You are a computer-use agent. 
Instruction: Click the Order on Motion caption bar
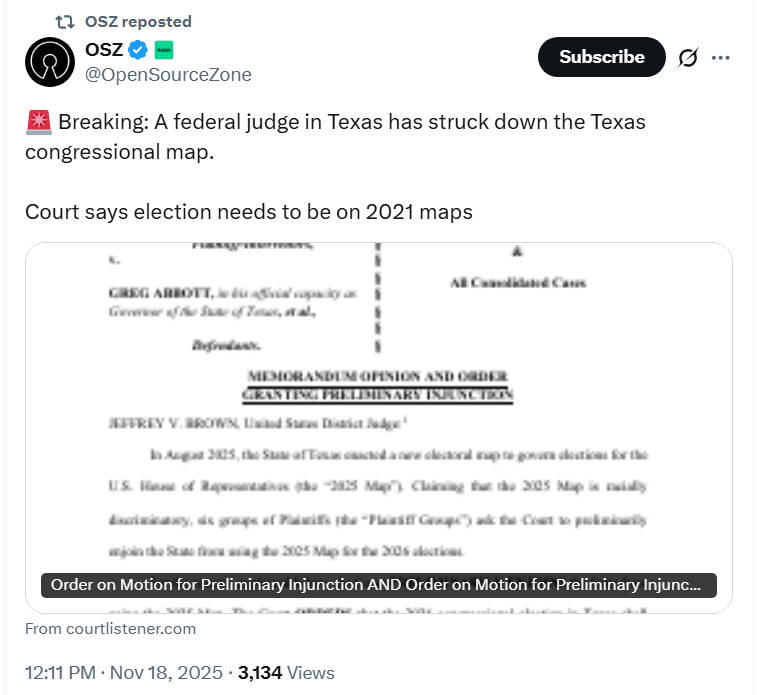point(379,585)
